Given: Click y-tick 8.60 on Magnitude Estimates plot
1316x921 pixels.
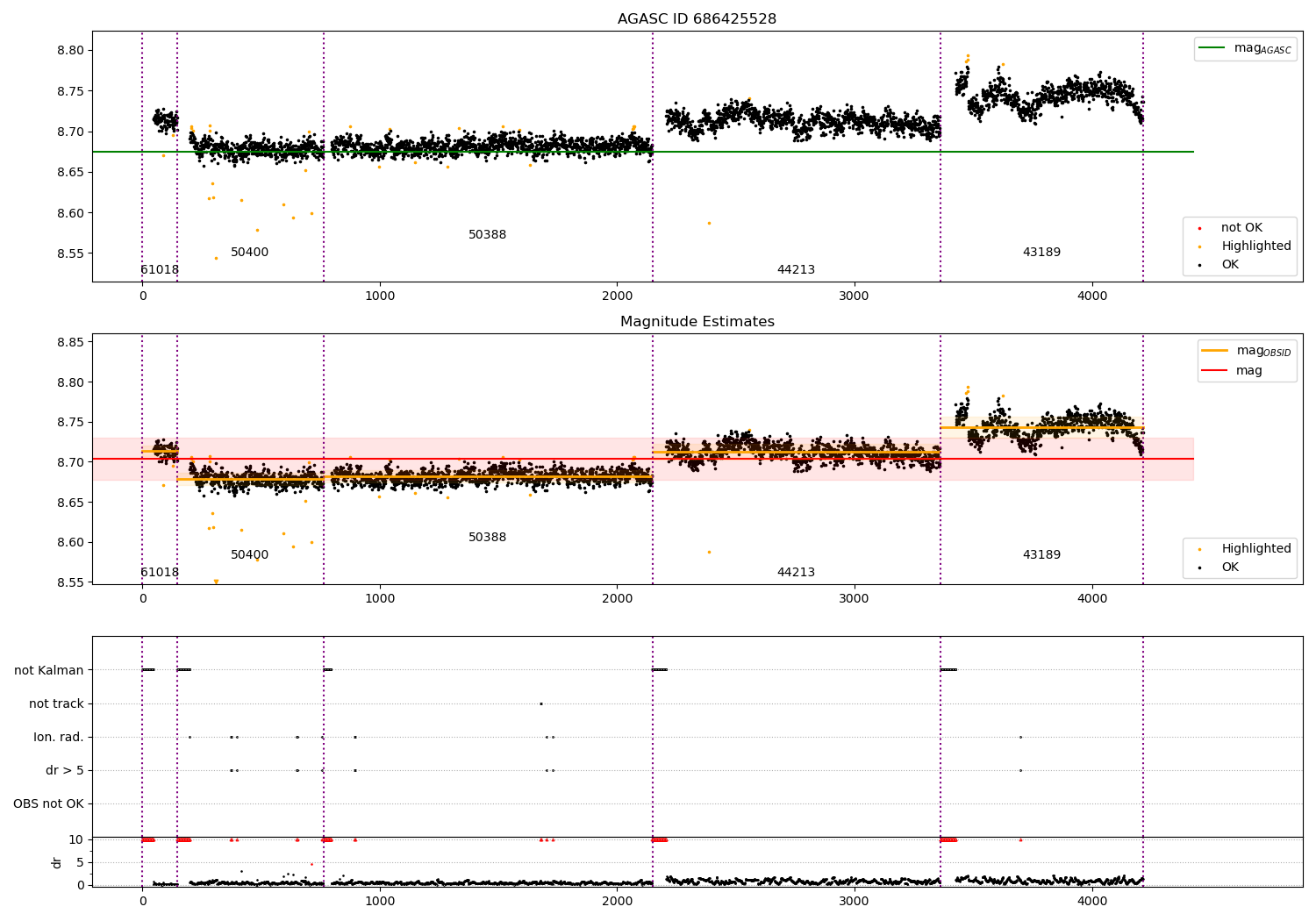Looking at the screenshot, I should click(x=71, y=543).
